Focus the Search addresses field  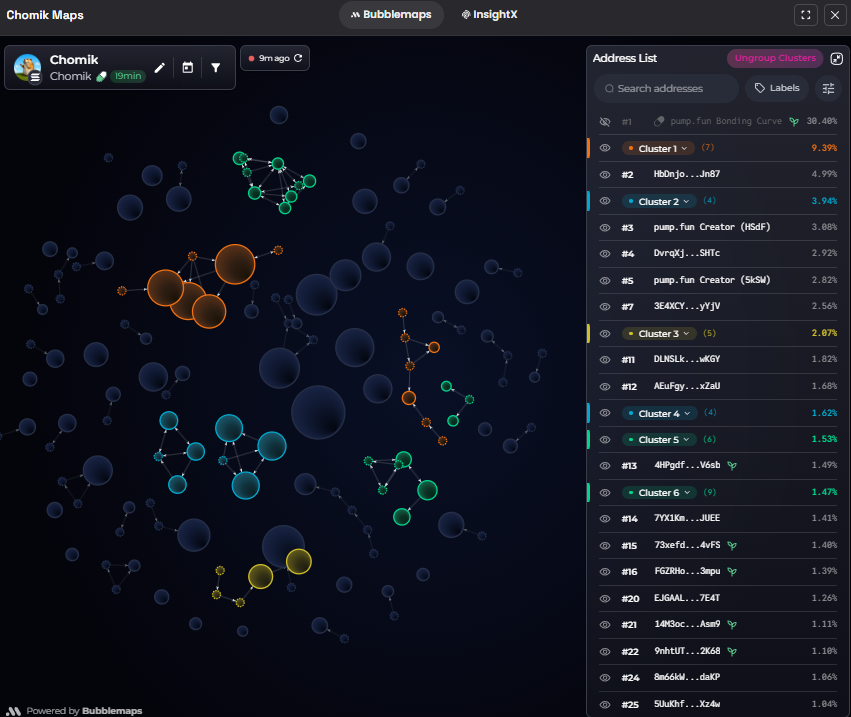666,88
